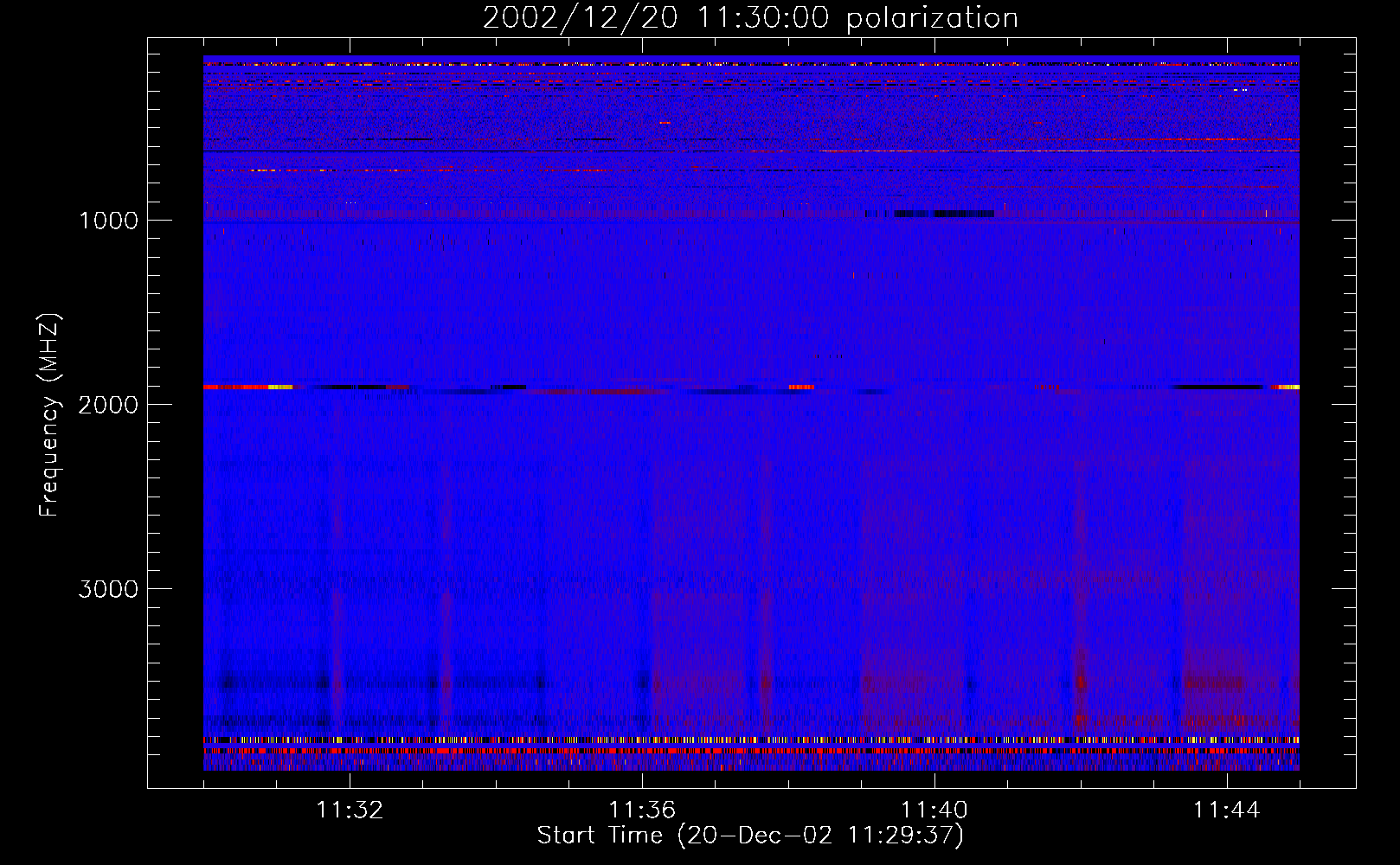Click the 3000 MHz tick label
The width and height of the screenshot is (1400, 865).
click(x=108, y=589)
